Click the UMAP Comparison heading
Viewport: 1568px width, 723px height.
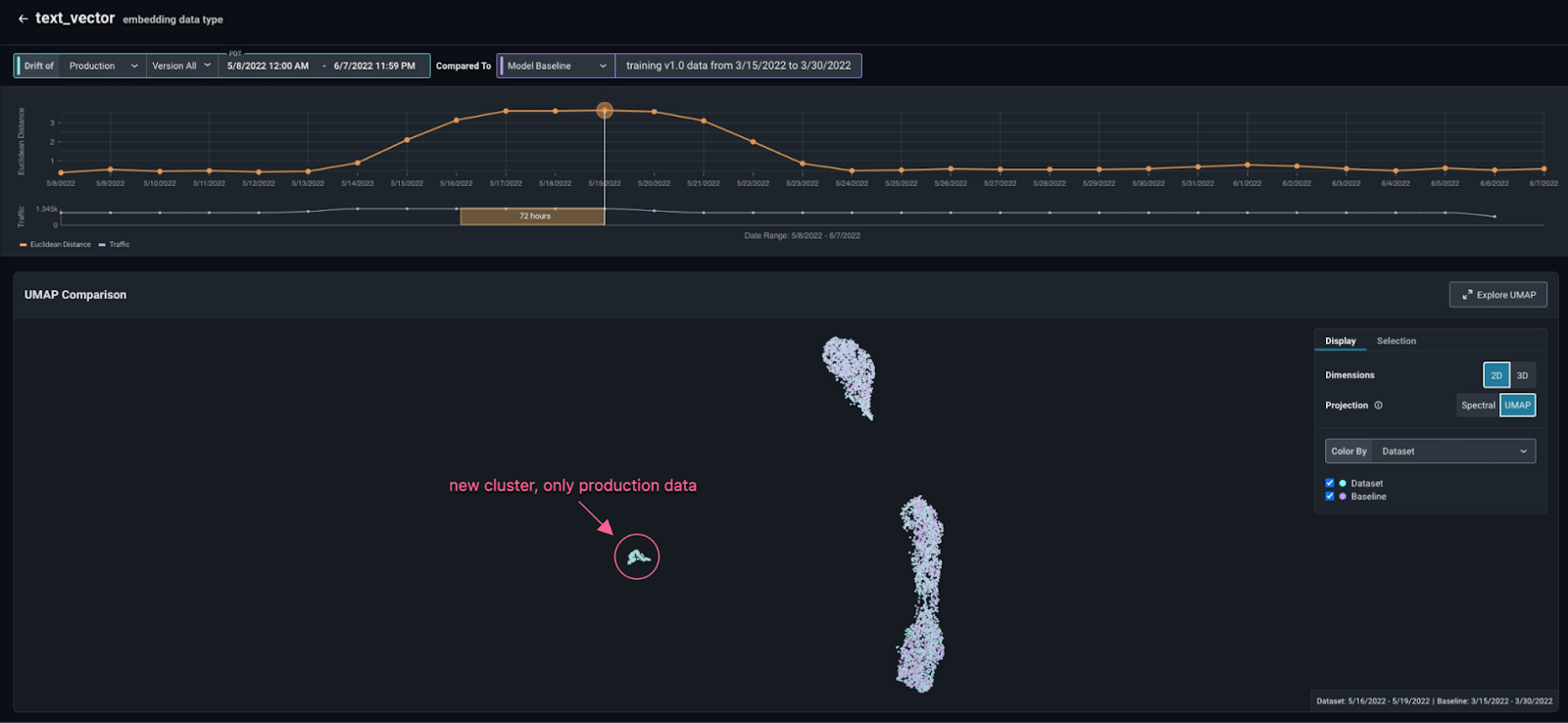pos(75,295)
